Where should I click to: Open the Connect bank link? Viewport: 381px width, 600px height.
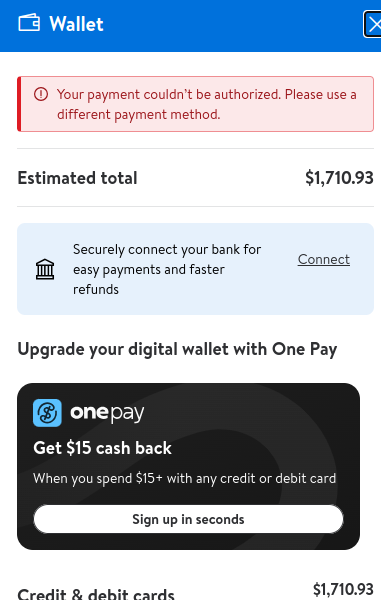tap(324, 259)
